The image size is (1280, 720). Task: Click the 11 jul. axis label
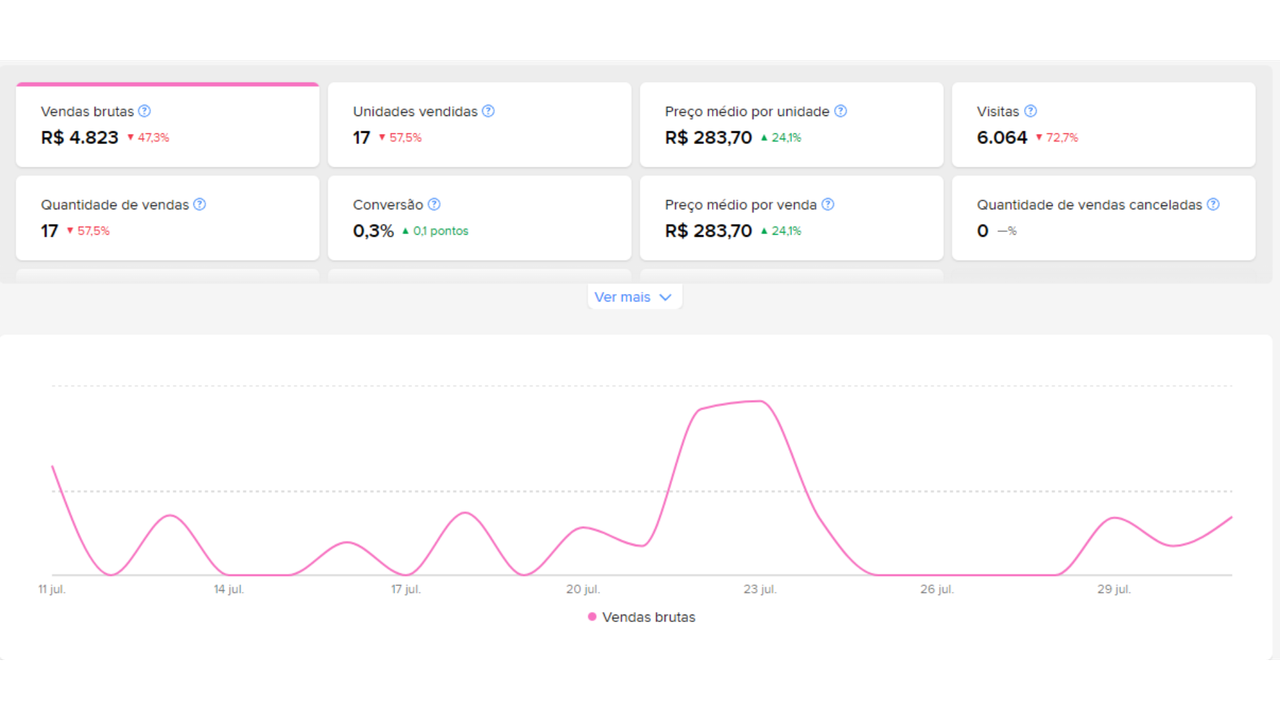[54, 590]
